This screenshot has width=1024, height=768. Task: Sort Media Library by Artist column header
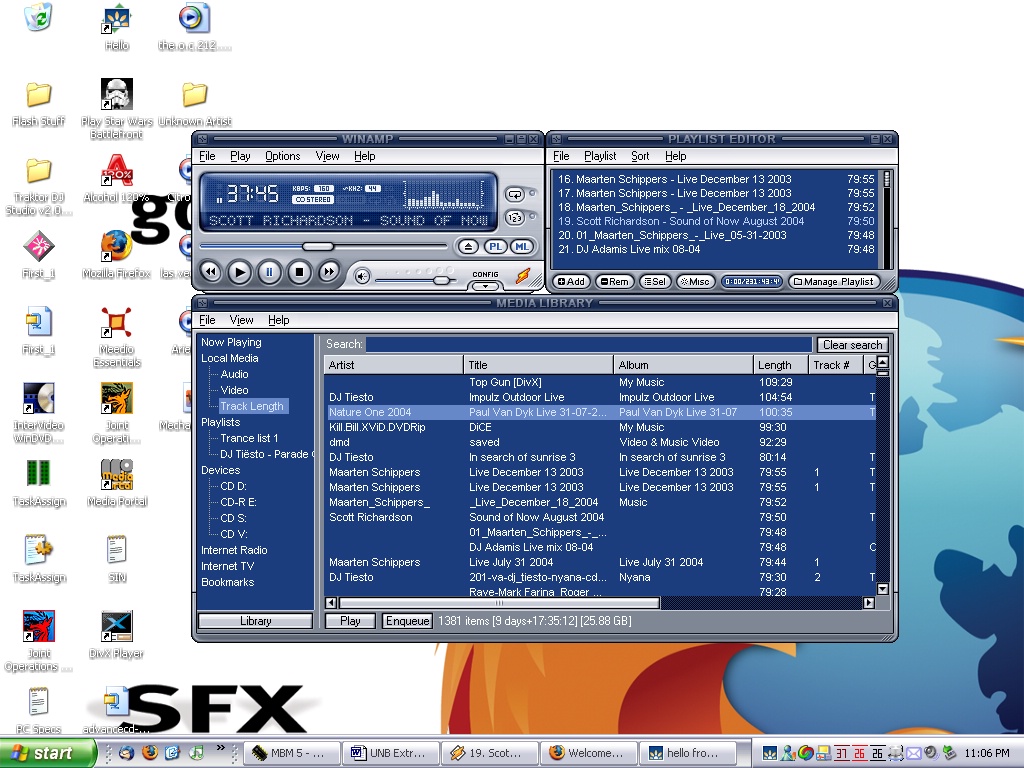point(393,365)
